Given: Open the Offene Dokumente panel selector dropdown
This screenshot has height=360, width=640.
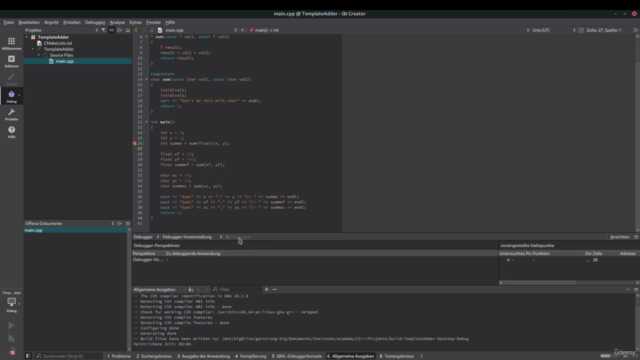Looking at the screenshot, I should (69, 224).
